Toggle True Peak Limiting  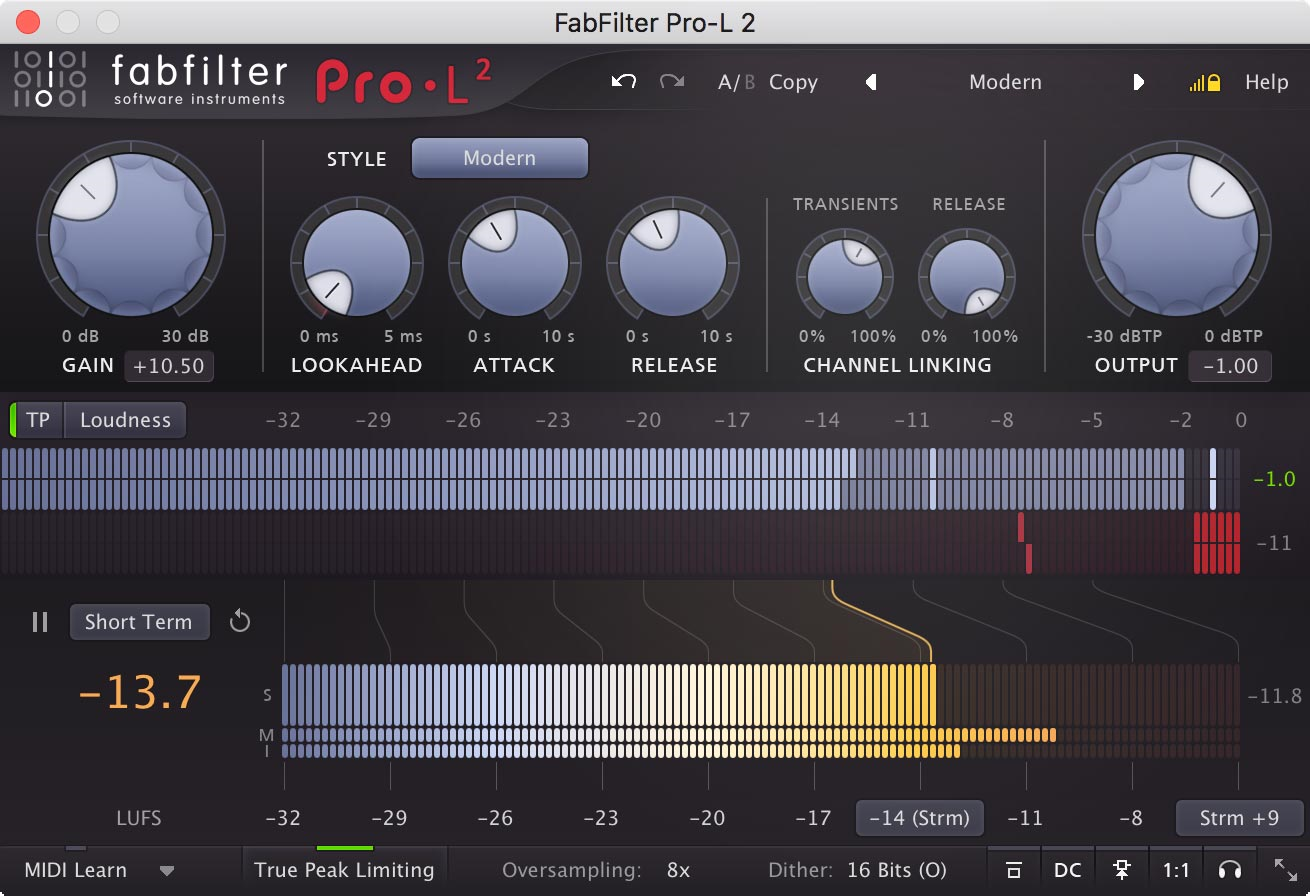click(344, 869)
